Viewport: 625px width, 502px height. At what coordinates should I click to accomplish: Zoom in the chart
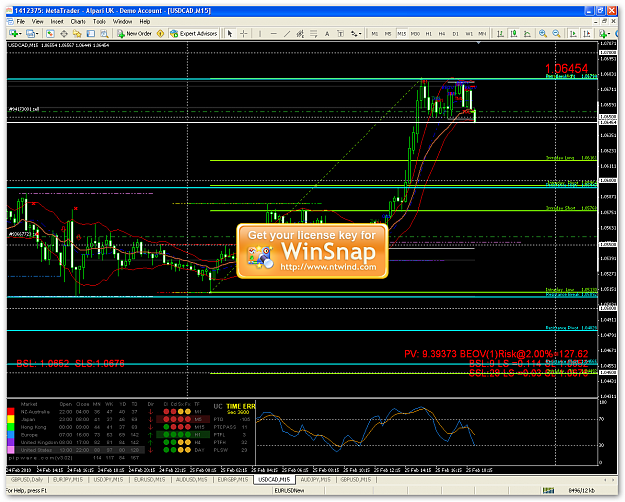coord(542,34)
